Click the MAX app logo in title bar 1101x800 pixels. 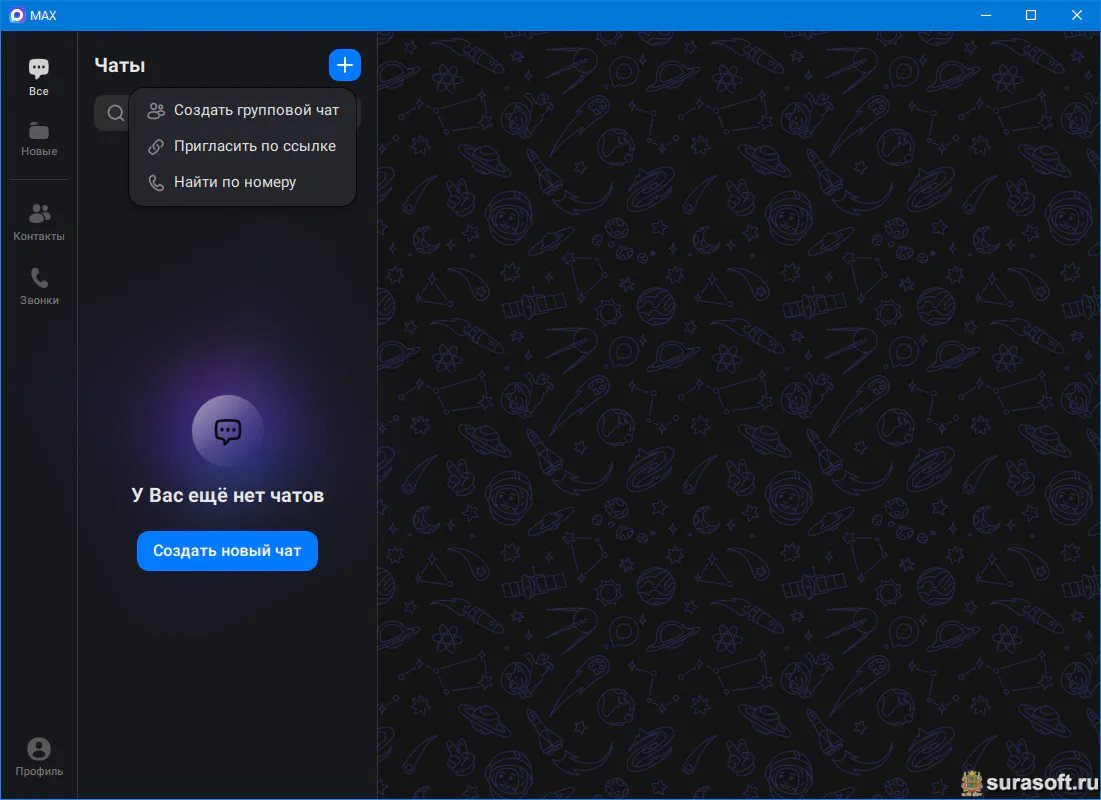[x=17, y=15]
